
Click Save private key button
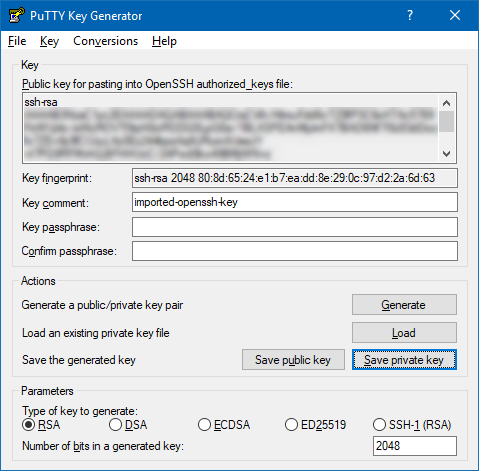coord(404,360)
